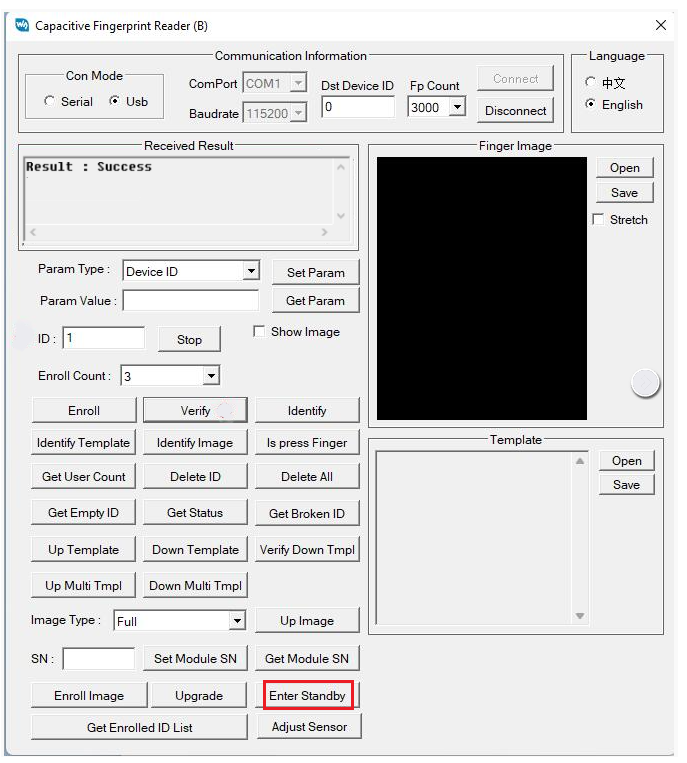This screenshot has width=687, height=763.
Task: Click the Disconnect button
Action: pos(516,110)
